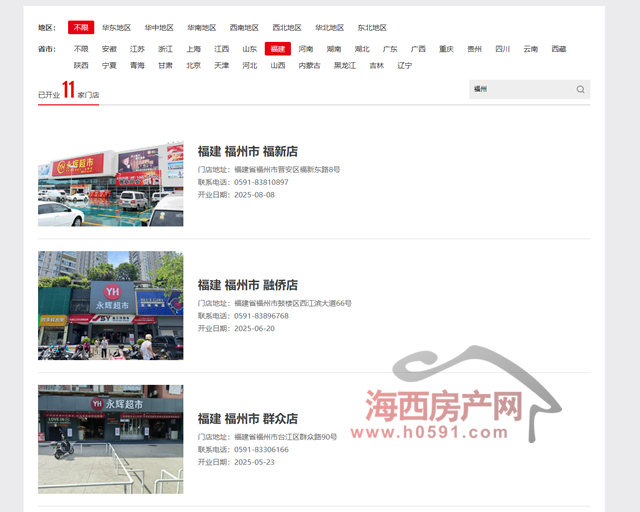This screenshot has width=640, height=512.
Task: Choose 山西 province
Action: click(278, 65)
